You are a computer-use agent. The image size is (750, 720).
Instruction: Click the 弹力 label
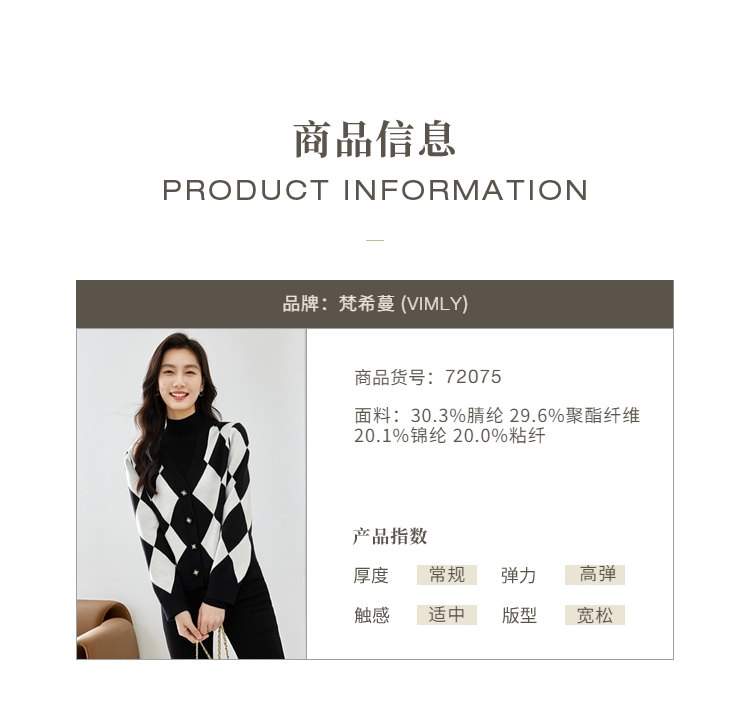[x=518, y=575]
